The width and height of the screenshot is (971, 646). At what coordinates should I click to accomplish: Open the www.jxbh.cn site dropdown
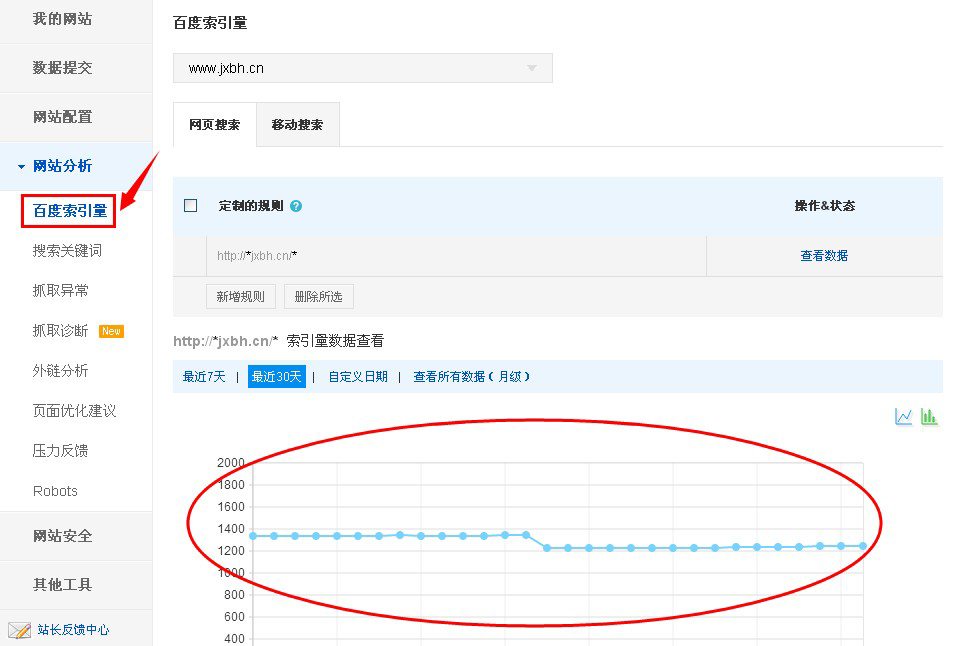[x=360, y=68]
